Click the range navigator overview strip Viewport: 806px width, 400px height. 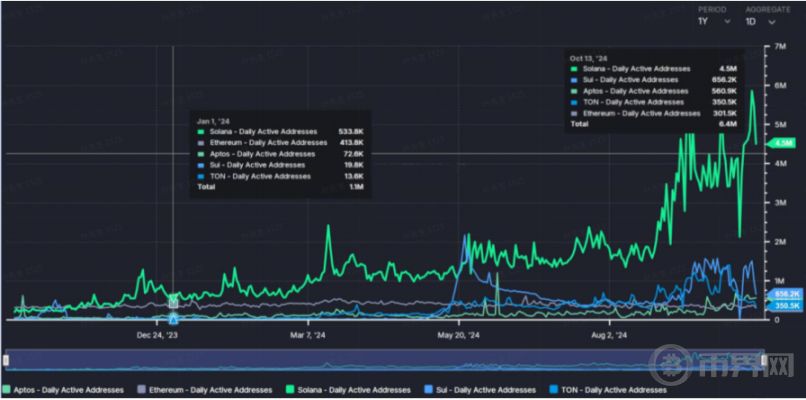tap(384, 360)
